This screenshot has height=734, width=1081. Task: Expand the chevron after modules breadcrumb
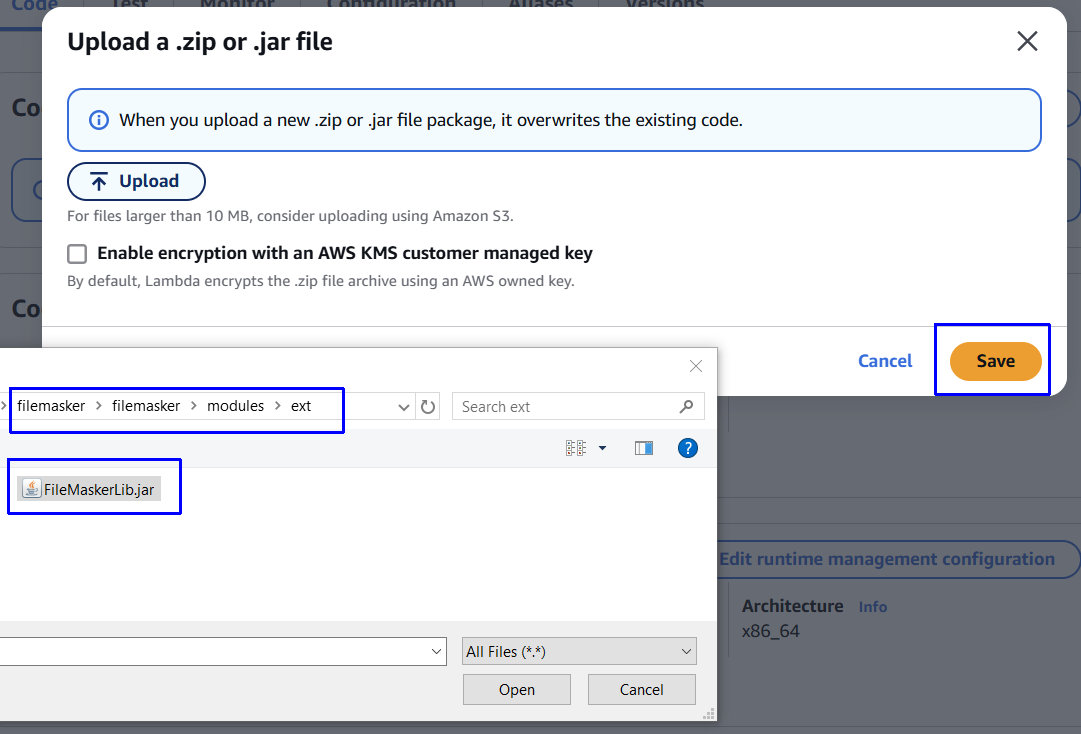[277, 406]
